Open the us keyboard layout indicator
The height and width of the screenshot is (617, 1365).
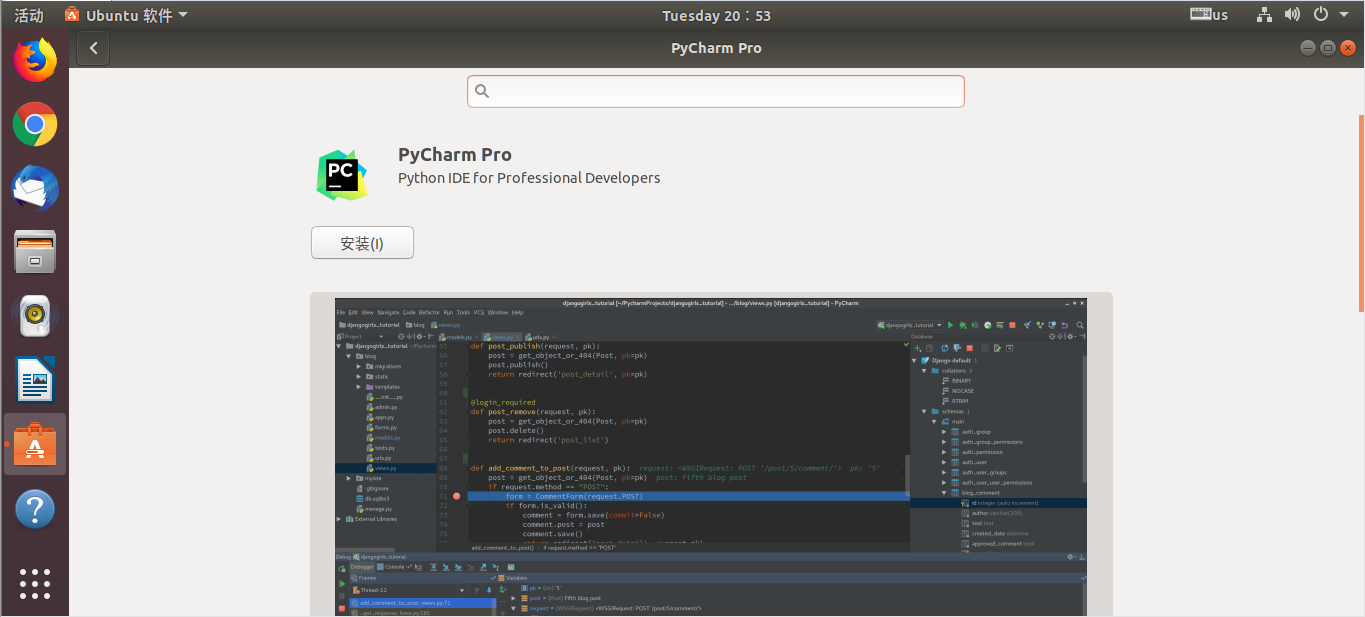pyautogui.click(x=1209, y=15)
